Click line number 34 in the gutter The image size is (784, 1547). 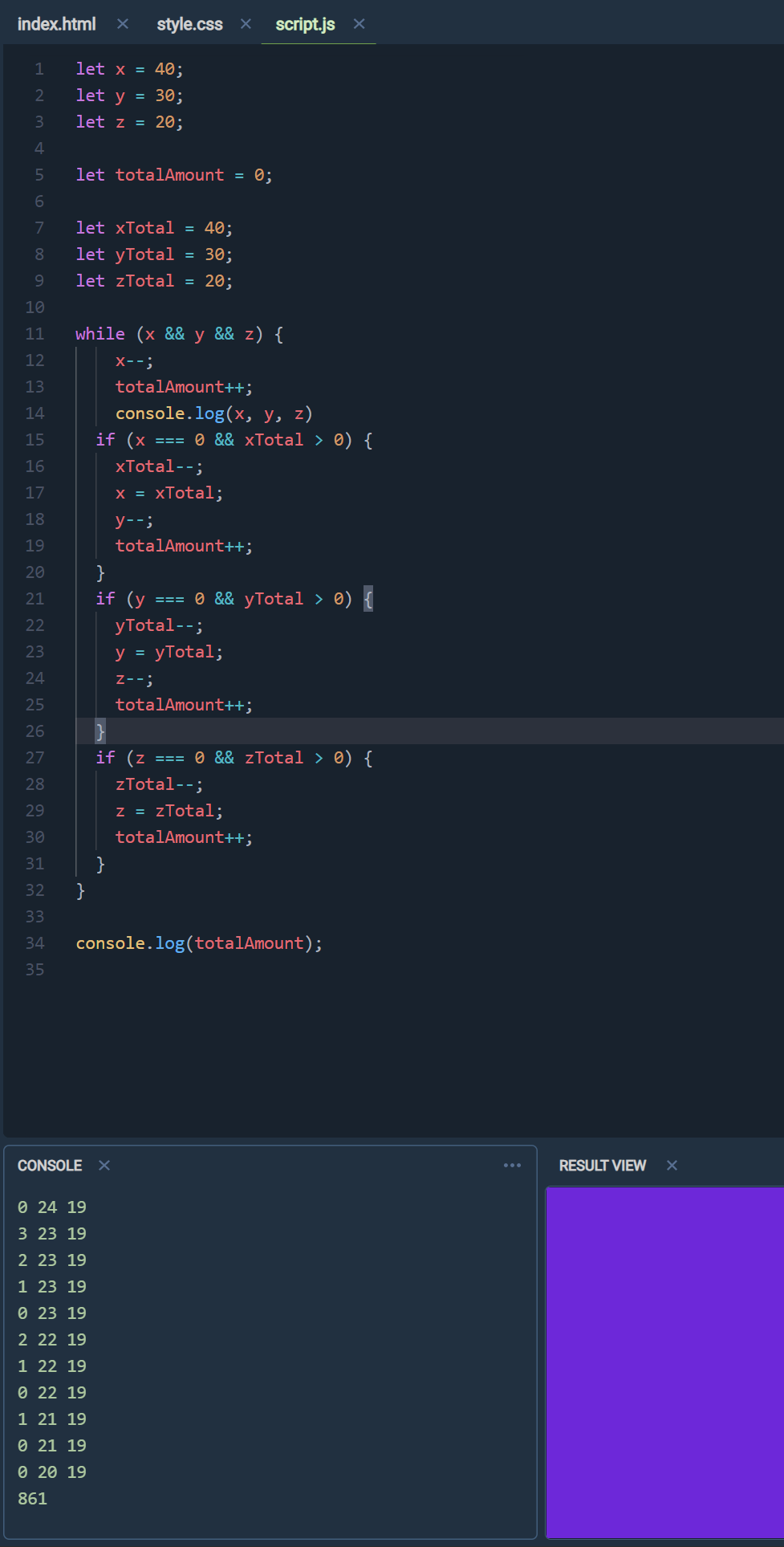tap(35, 943)
